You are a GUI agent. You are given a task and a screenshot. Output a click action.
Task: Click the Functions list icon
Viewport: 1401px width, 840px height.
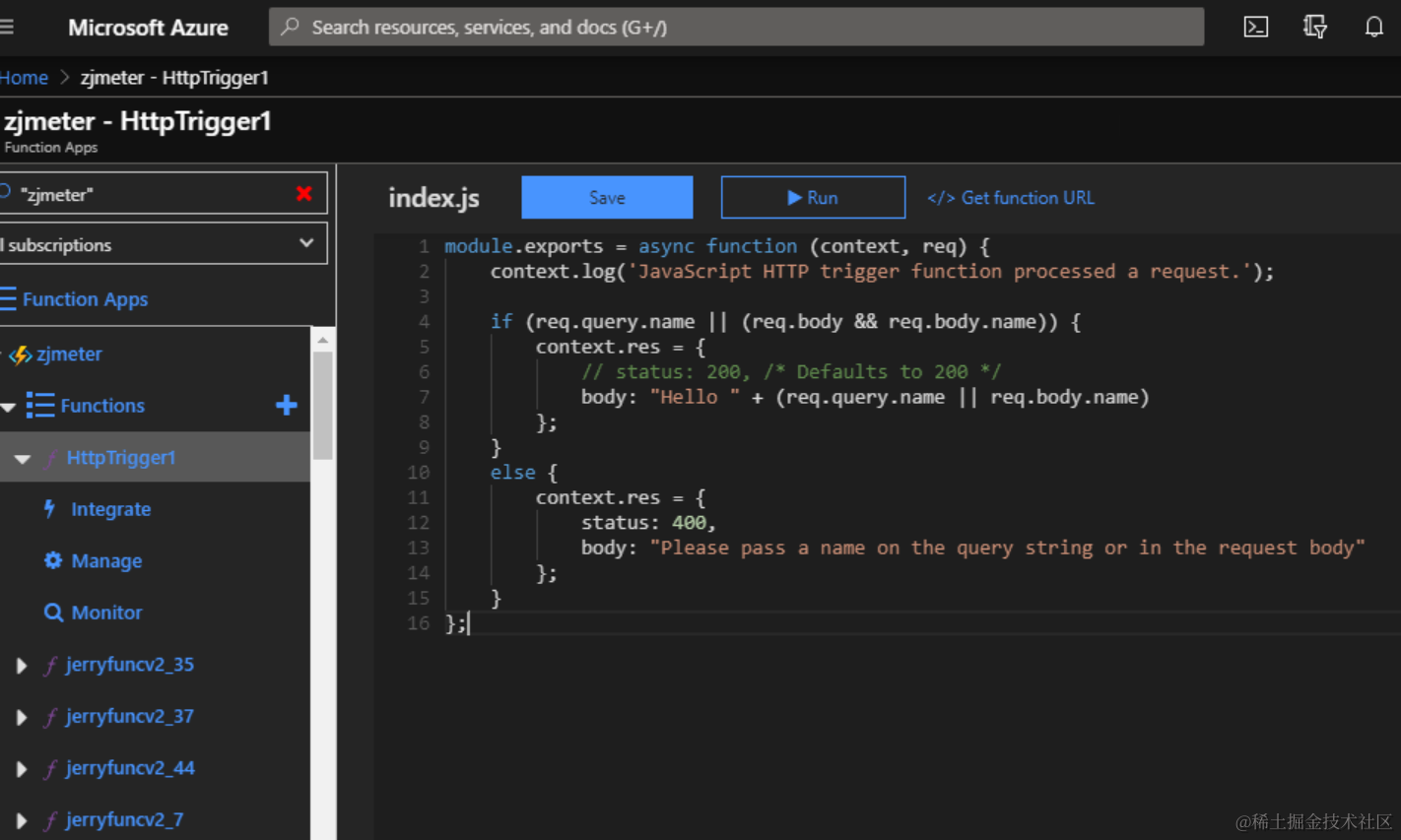[40, 405]
